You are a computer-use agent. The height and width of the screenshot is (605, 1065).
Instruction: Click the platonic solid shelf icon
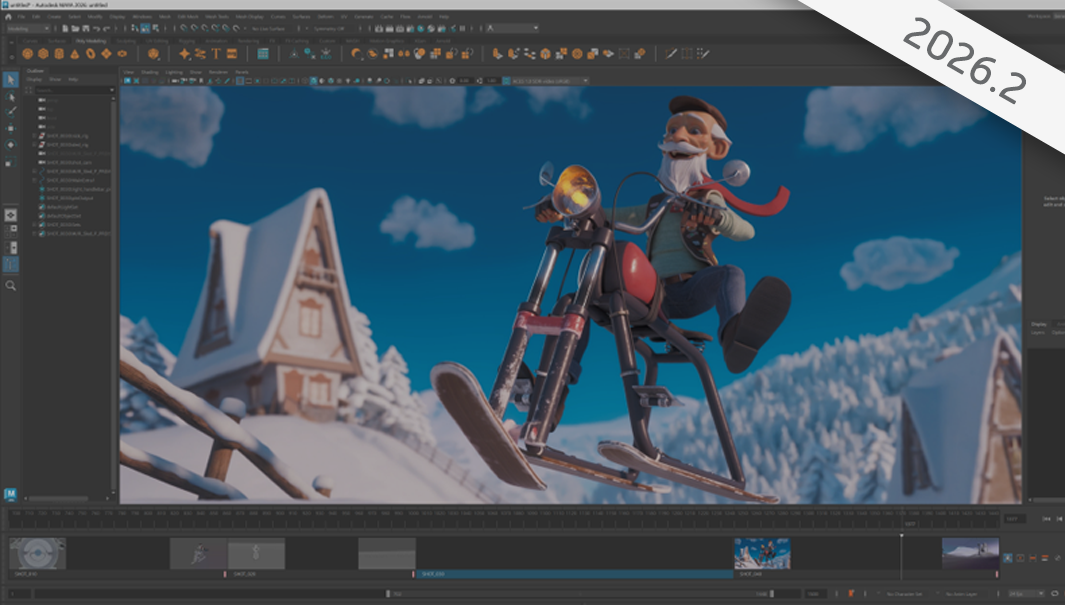[154, 54]
